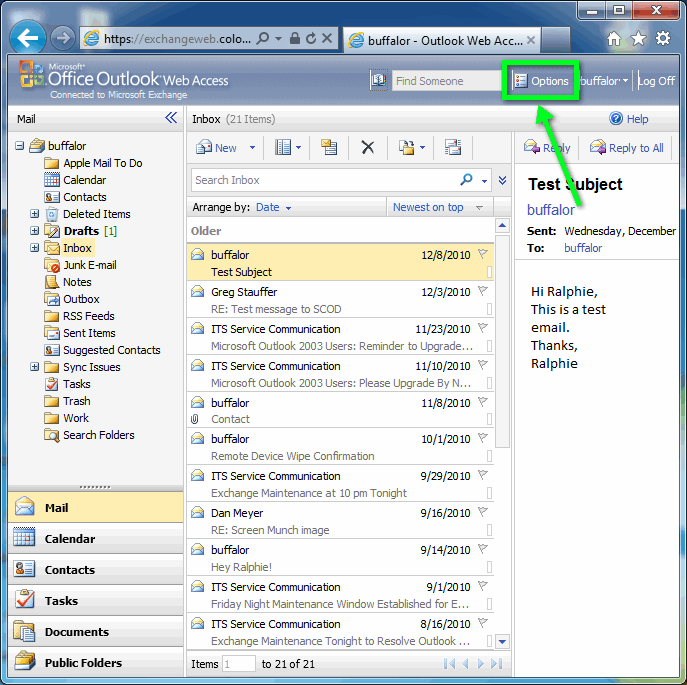
Task: Open the search scope dropdown arrow
Action: point(484,181)
